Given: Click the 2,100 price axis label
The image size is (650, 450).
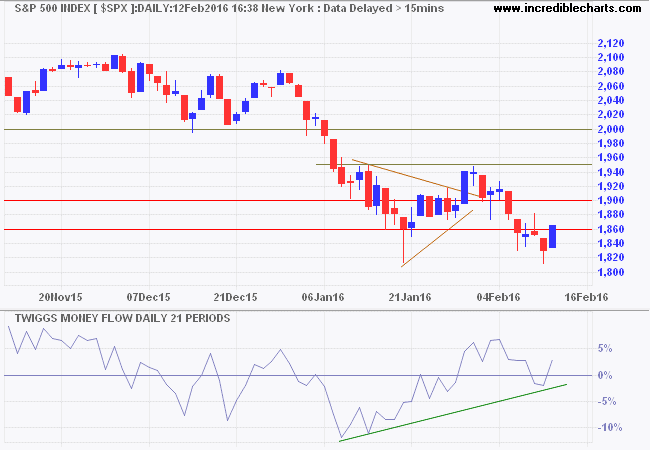Looking at the screenshot, I should (611, 57).
